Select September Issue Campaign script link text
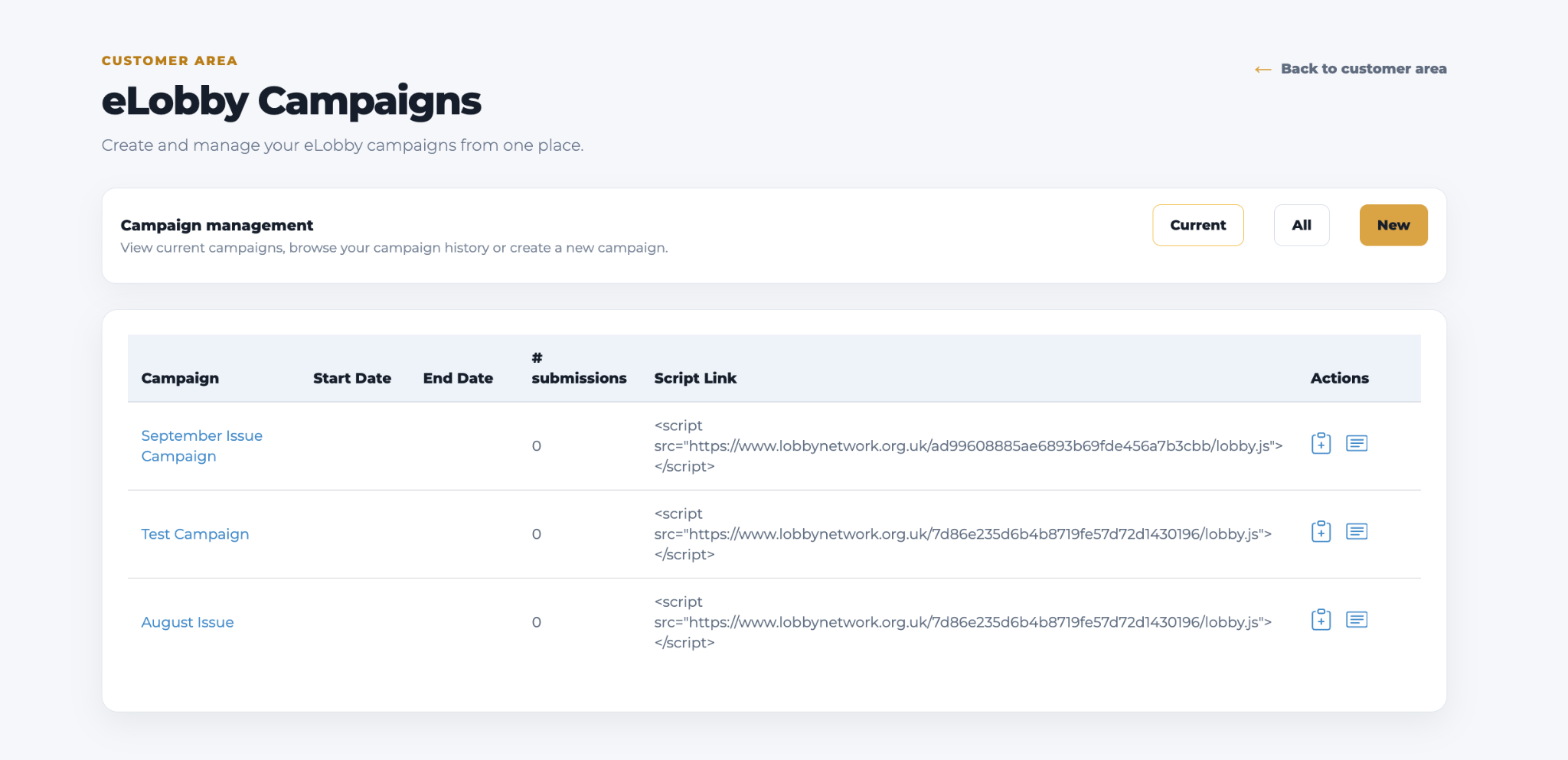This screenshot has width=1568, height=760. pos(969,445)
